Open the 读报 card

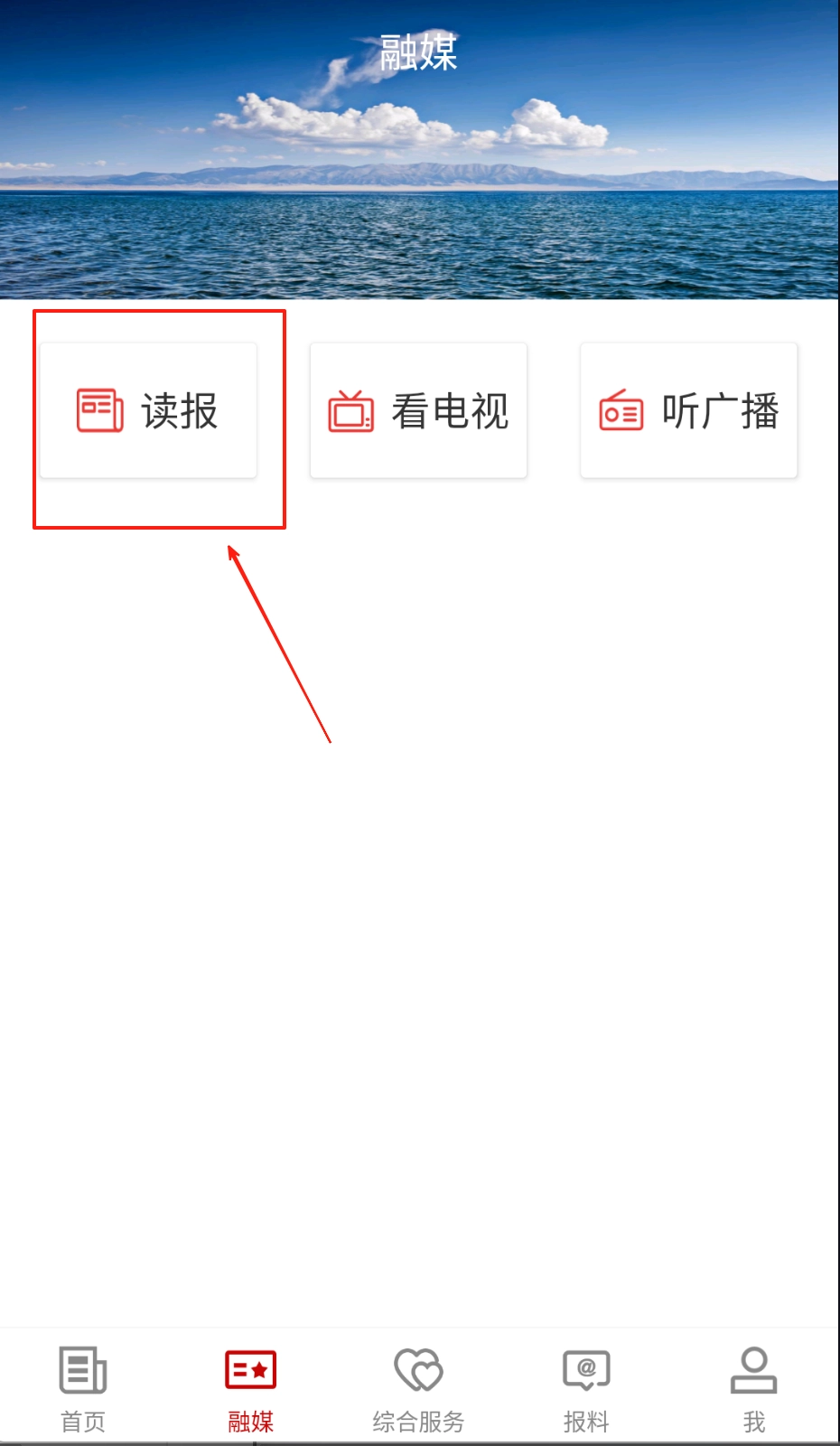(148, 410)
